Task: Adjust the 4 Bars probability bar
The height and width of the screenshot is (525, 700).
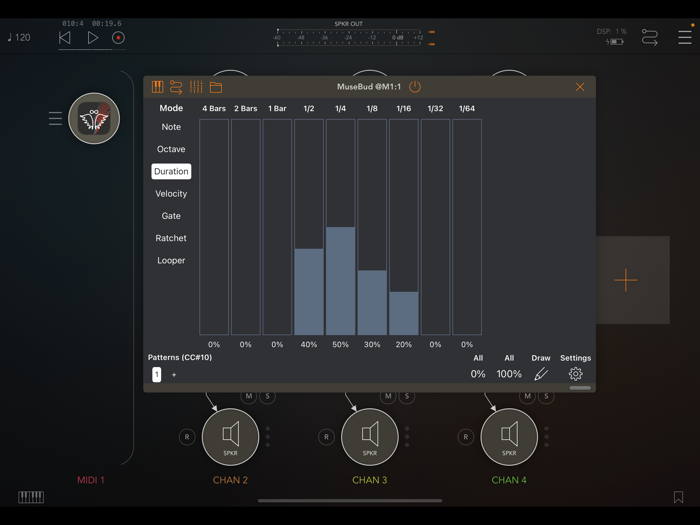Action: point(214,227)
